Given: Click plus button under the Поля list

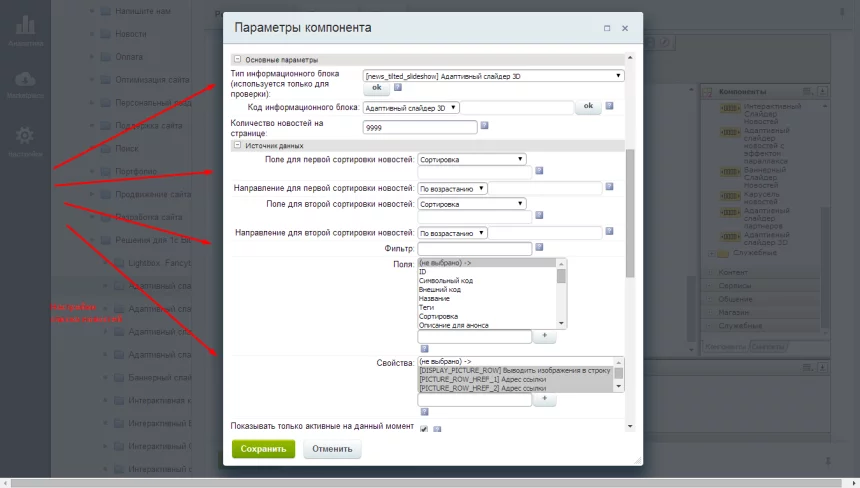Looking at the screenshot, I should (x=543, y=337).
